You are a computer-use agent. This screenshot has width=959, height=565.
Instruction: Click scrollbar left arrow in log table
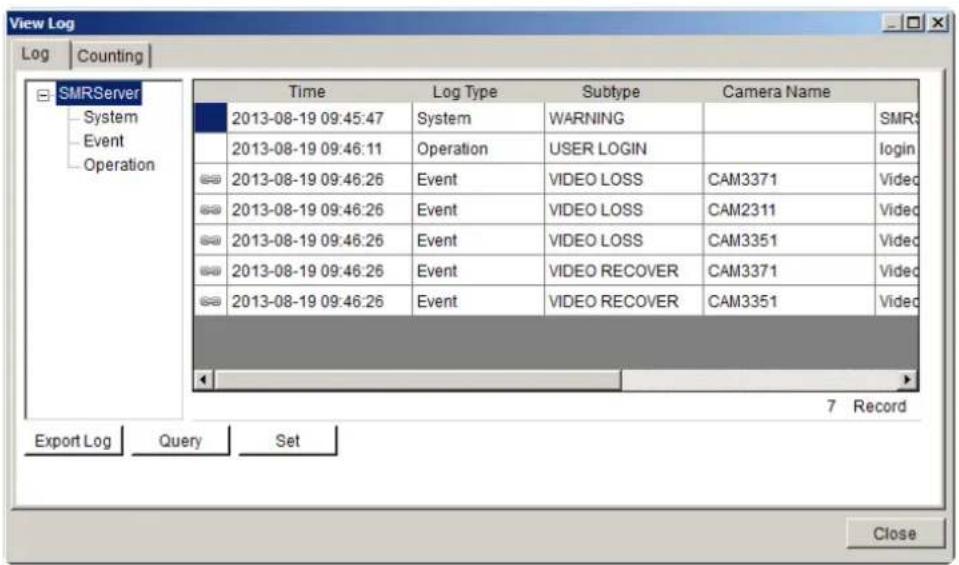coord(203,380)
